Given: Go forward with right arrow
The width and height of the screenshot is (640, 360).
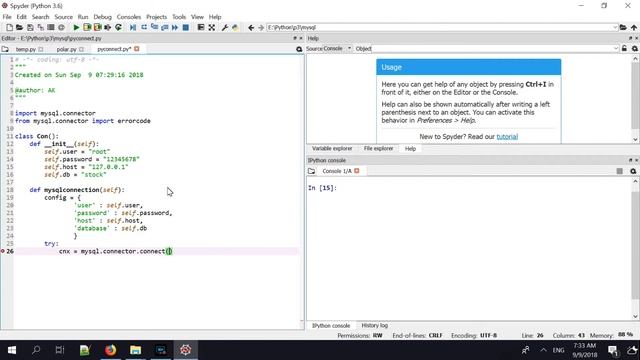Looking at the screenshot, I should point(261,27).
